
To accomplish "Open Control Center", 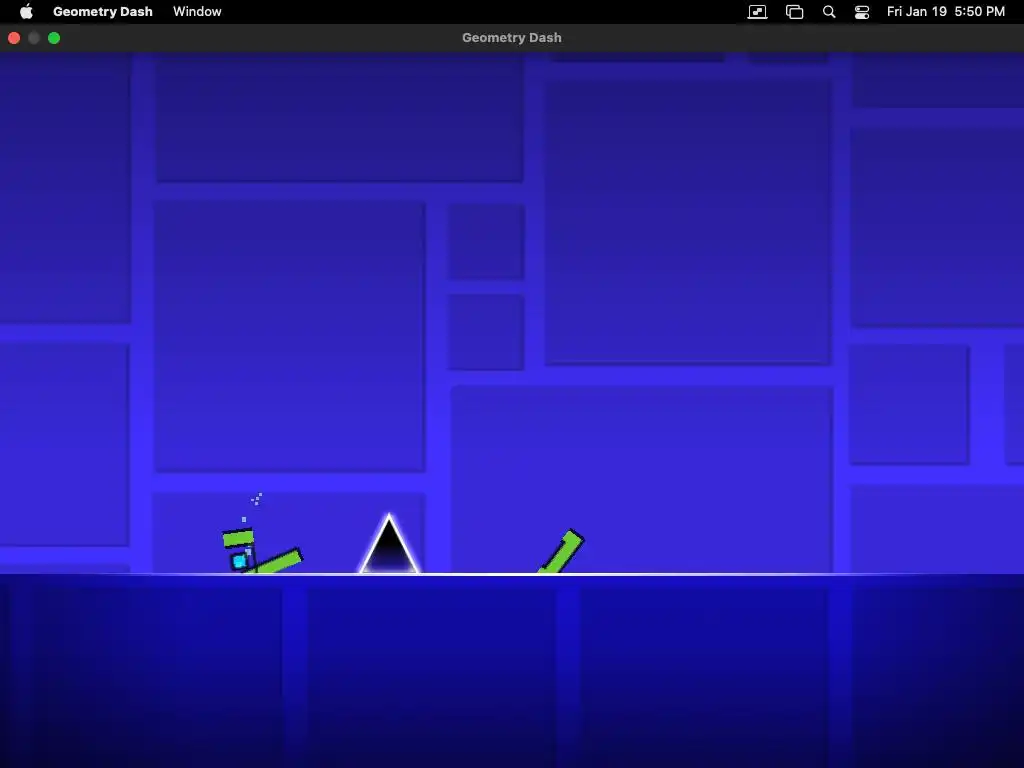I will point(862,12).
